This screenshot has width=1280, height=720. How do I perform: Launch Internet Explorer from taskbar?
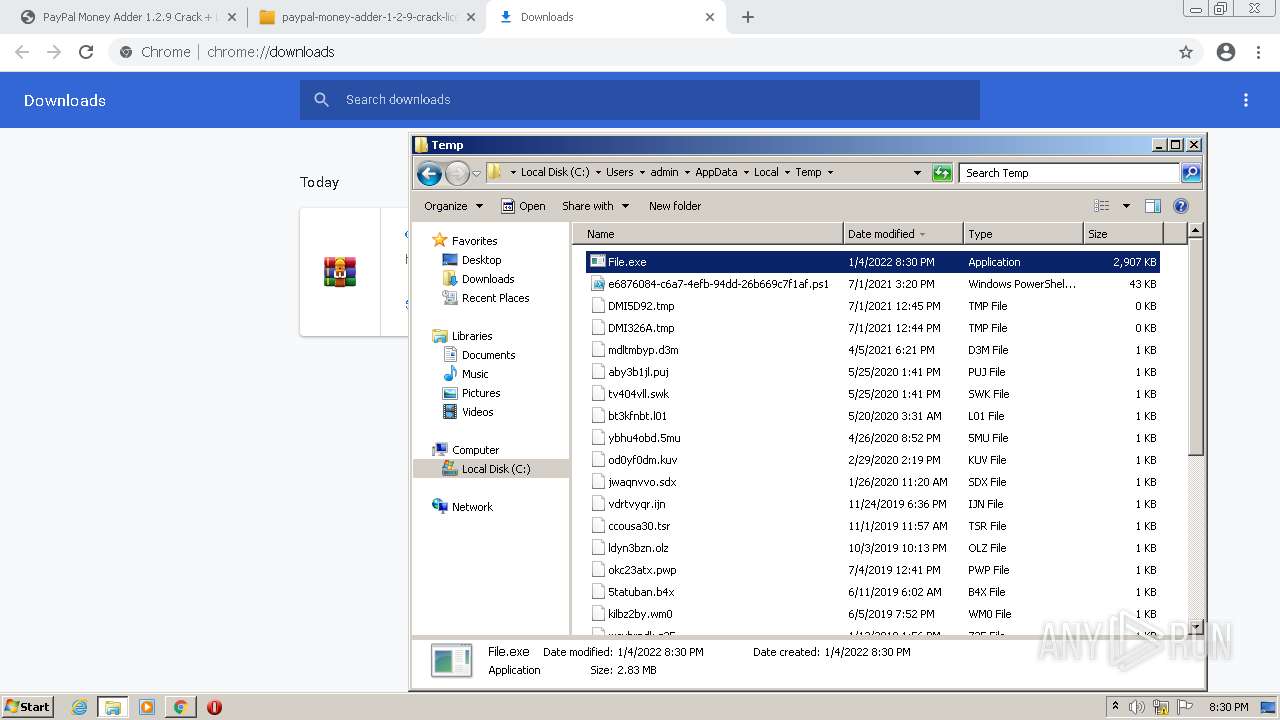[x=80, y=707]
